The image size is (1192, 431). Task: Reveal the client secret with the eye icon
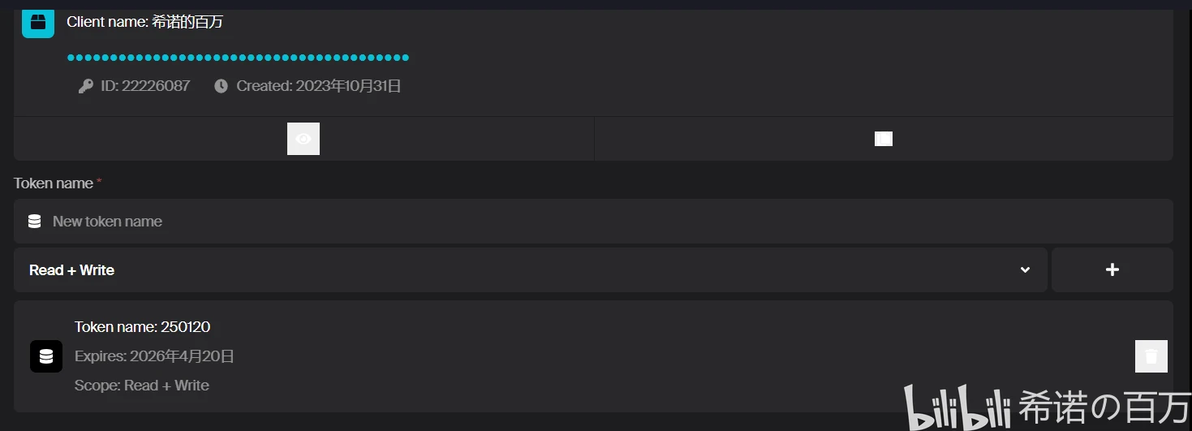pyautogui.click(x=303, y=139)
